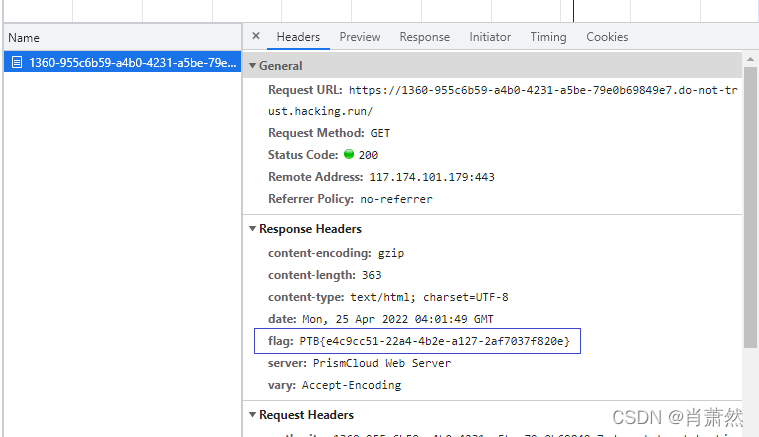Click the content-type text/html header
Screen dimensions: 759x437
[x=388, y=297]
